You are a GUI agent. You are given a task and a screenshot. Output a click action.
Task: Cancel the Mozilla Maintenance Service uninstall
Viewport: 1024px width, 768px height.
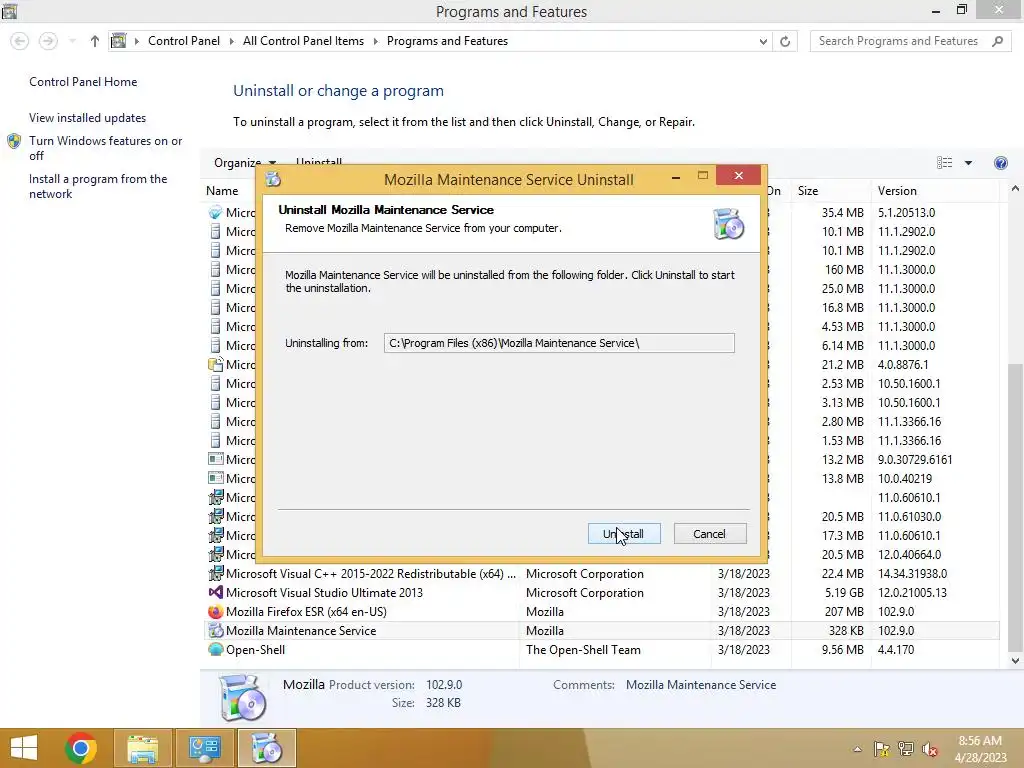pyautogui.click(x=709, y=534)
